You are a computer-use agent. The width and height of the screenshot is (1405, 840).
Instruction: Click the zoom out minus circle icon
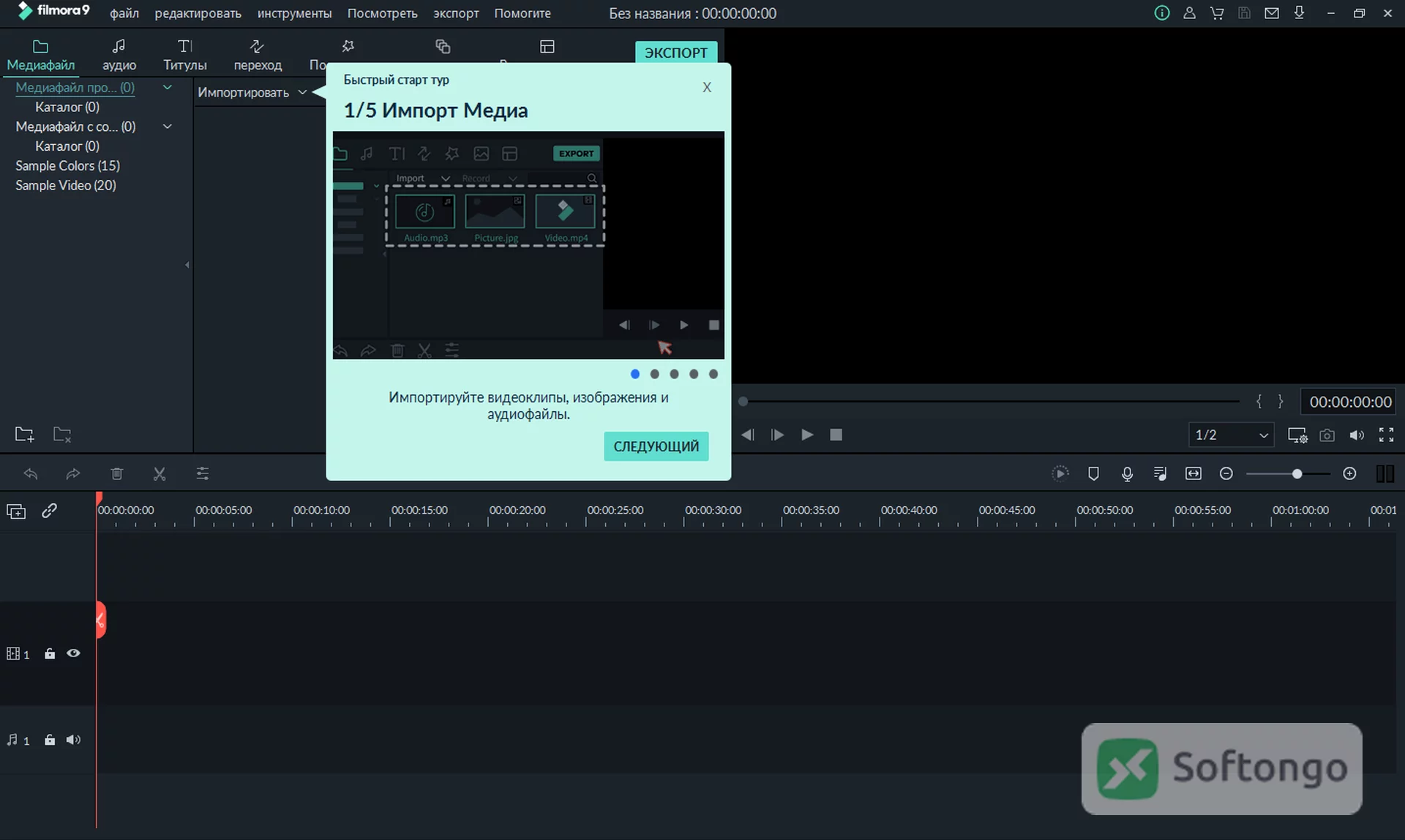pyautogui.click(x=1226, y=474)
